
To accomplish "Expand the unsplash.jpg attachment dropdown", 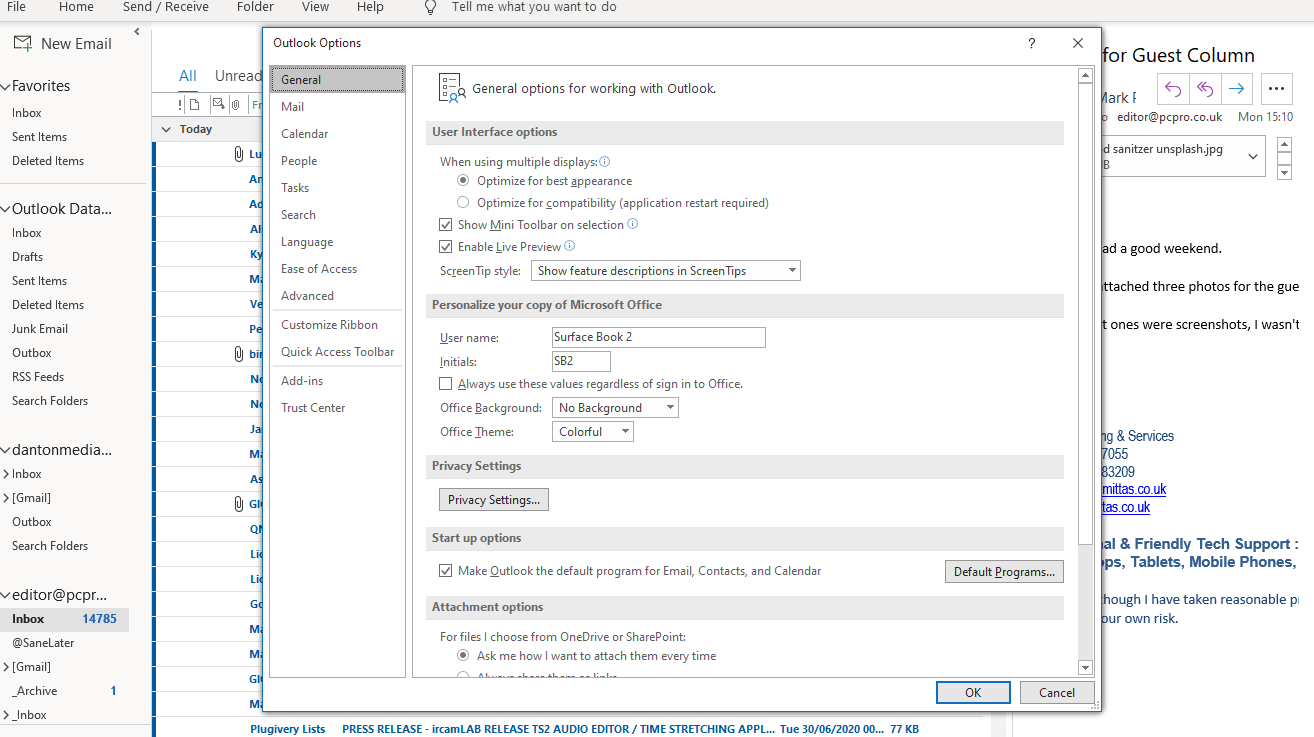I will (1253, 156).
